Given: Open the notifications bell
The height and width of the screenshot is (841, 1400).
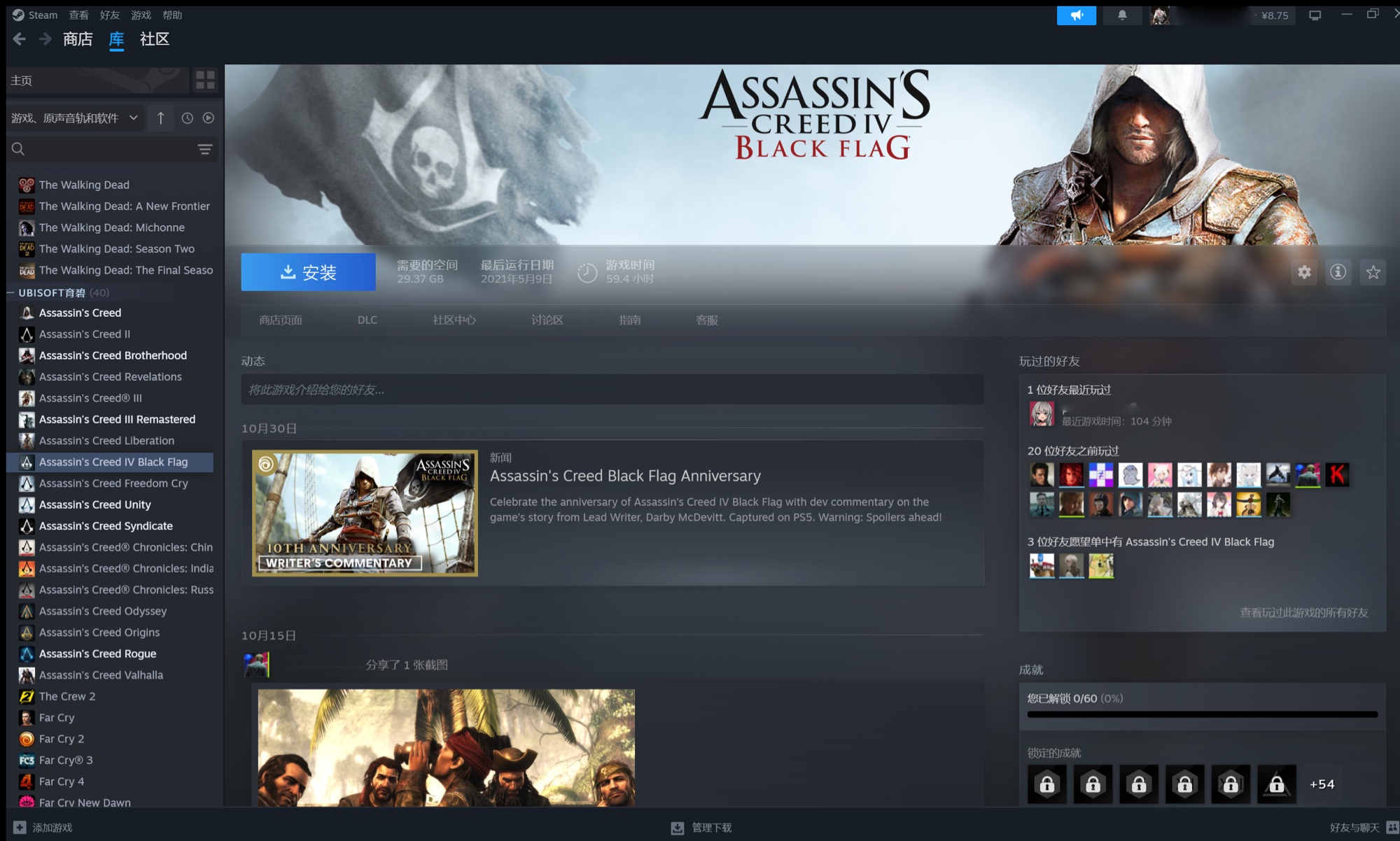Looking at the screenshot, I should tap(1122, 15).
